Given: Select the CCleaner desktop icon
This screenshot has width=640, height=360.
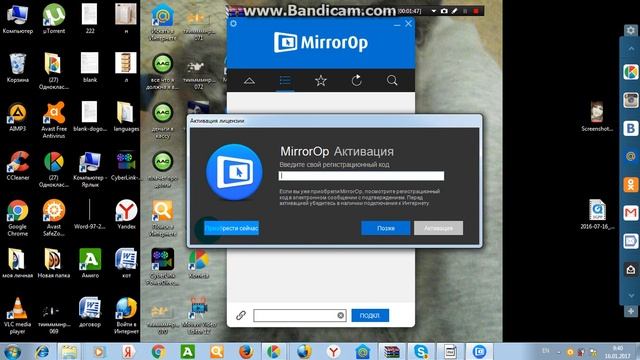Looking at the screenshot, I should (x=18, y=166).
